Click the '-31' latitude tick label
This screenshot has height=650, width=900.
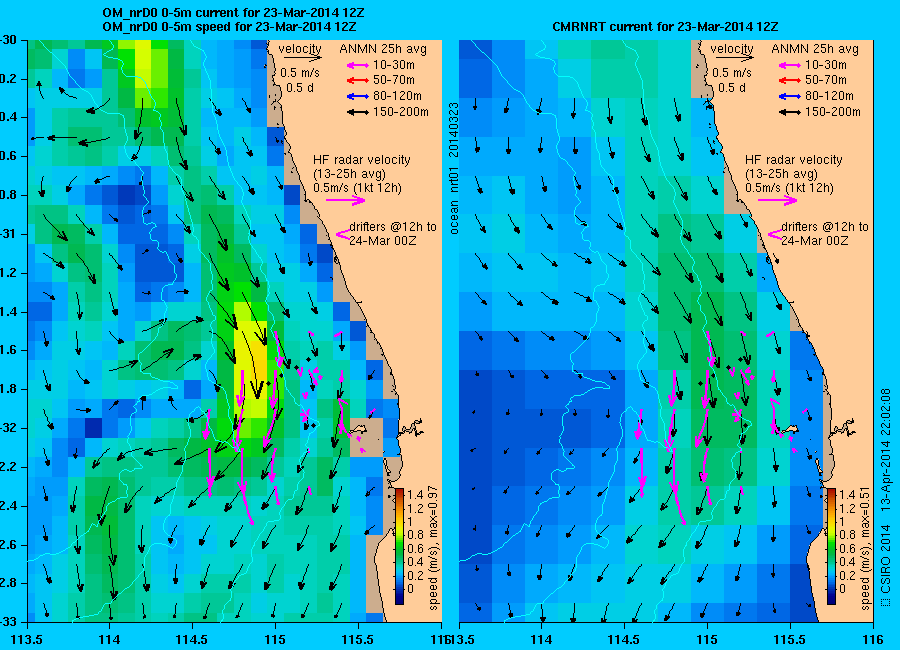tap(8, 234)
